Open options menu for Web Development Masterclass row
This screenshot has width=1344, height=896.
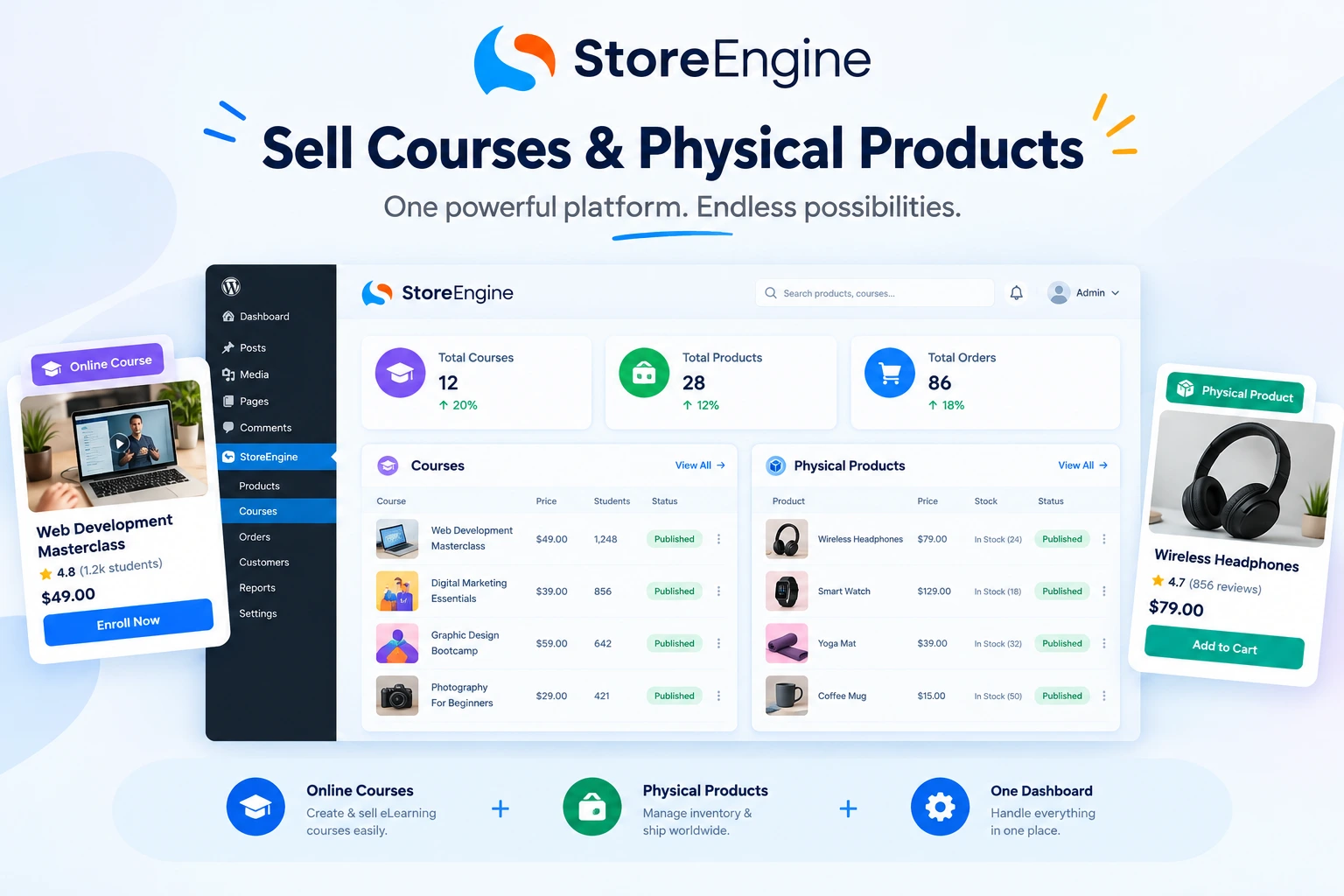[x=719, y=539]
